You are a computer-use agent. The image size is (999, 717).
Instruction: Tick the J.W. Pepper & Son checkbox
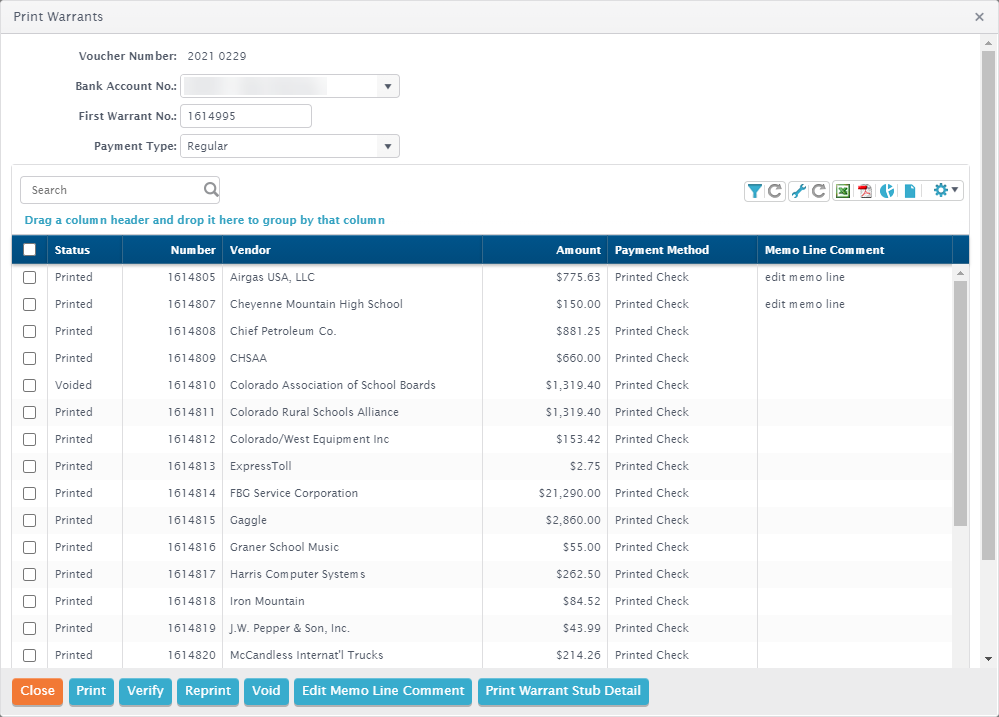point(29,628)
